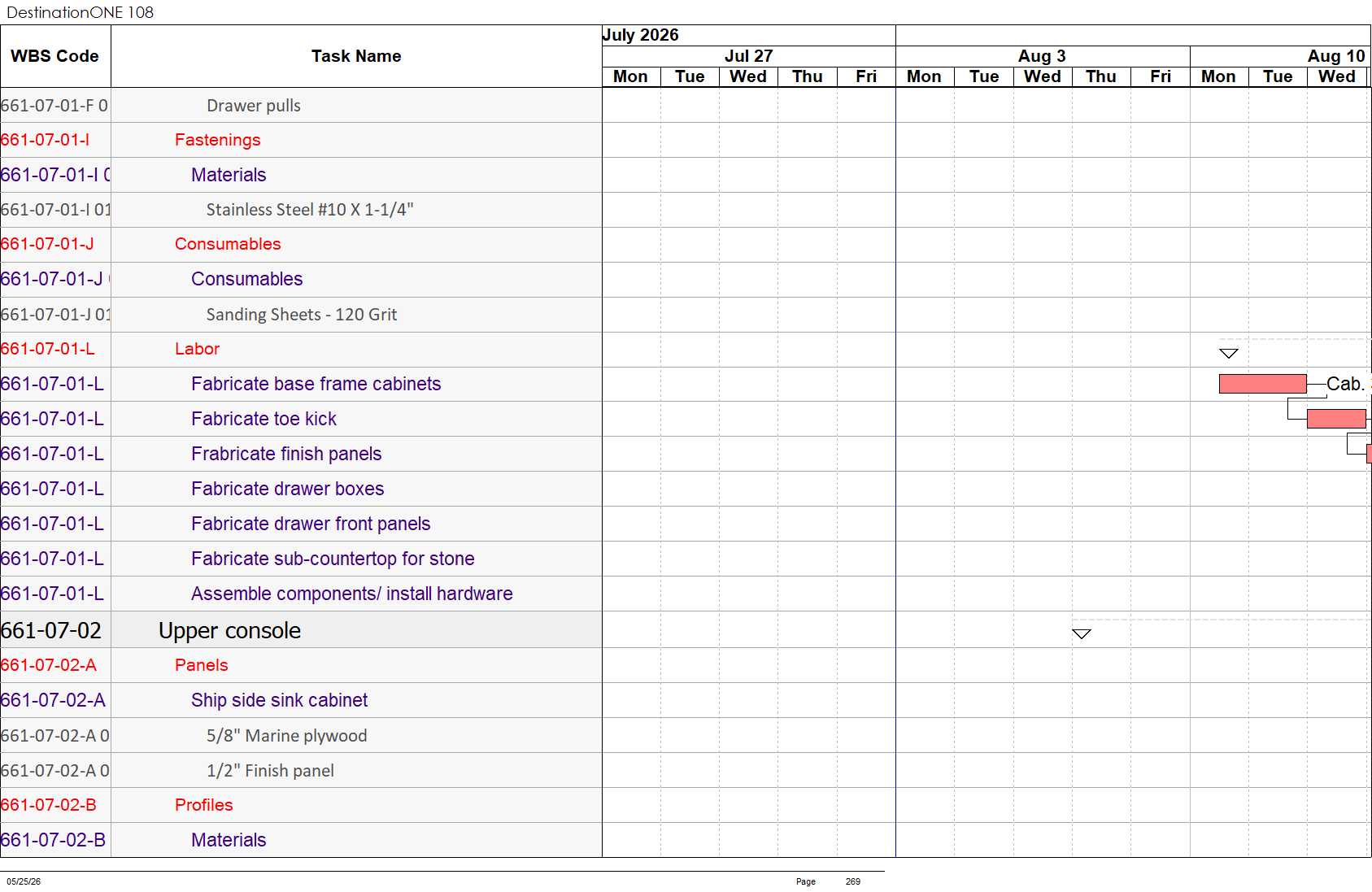Viewport: 1372px width, 892px height.
Task: Select Fabricate sub-countertop for stone task
Action: 333,559
